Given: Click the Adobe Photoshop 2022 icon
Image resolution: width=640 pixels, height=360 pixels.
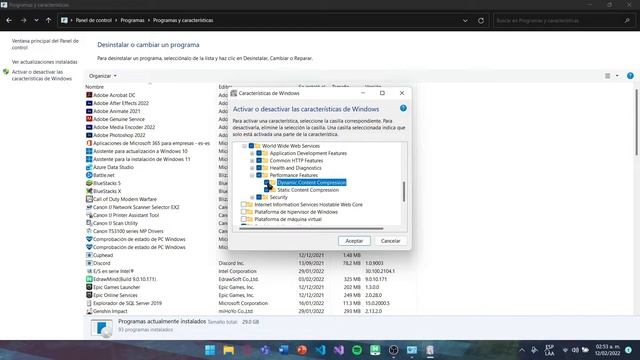Looking at the screenshot, I should tap(89, 135).
